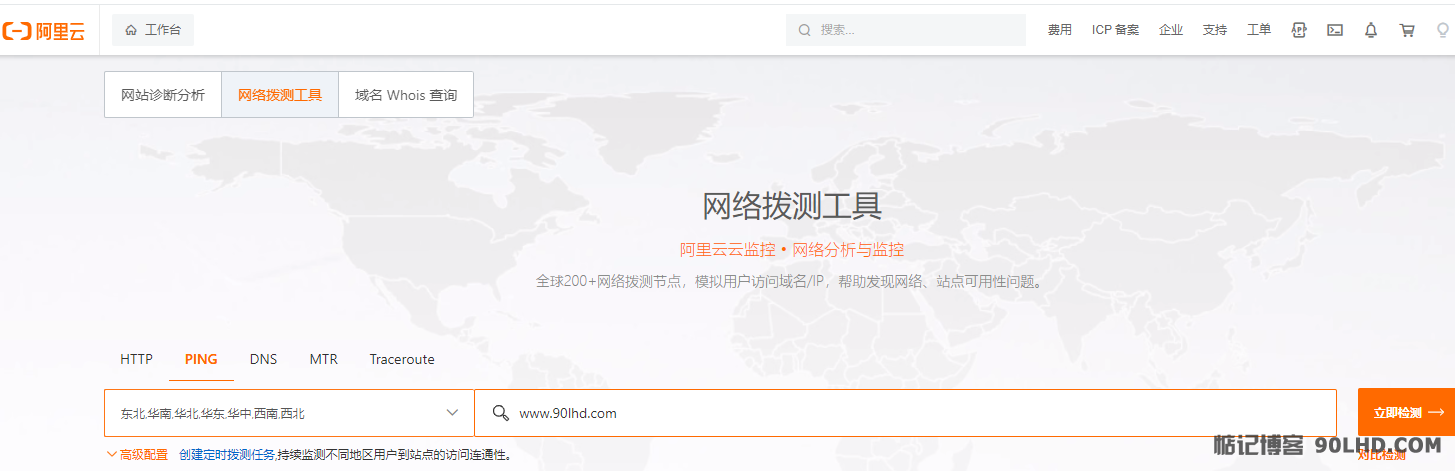The width and height of the screenshot is (1455, 471).
Task: Open the notifications bell icon
Action: [x=1371, y=30]
